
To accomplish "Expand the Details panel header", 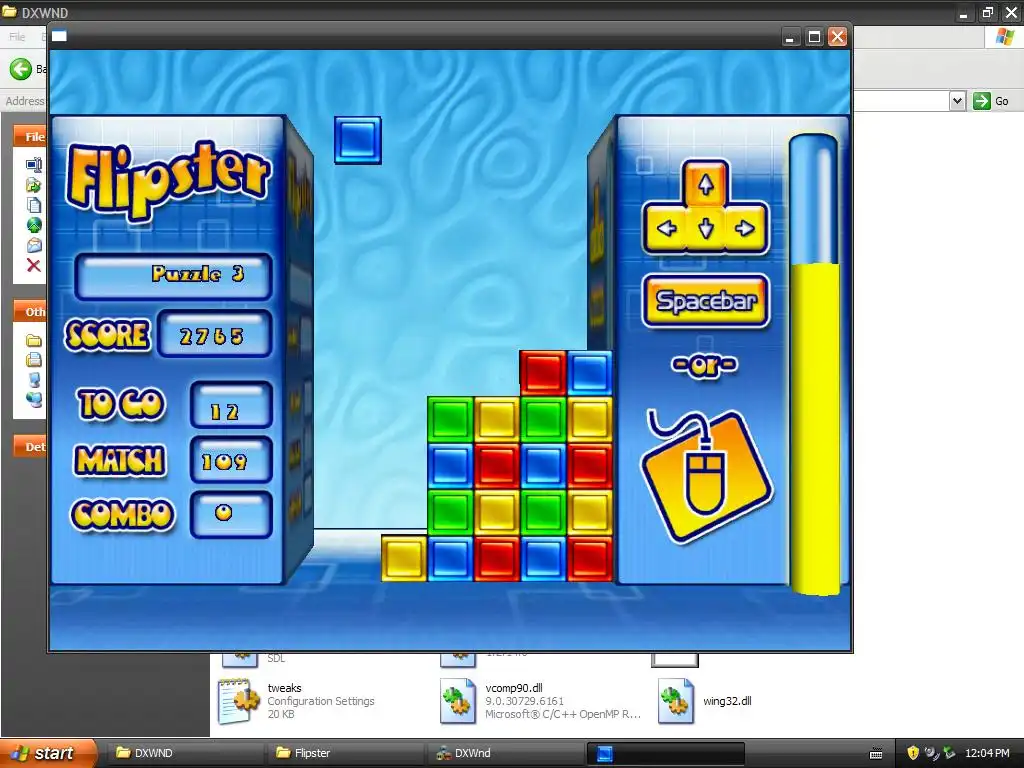I will coord(30,447).
